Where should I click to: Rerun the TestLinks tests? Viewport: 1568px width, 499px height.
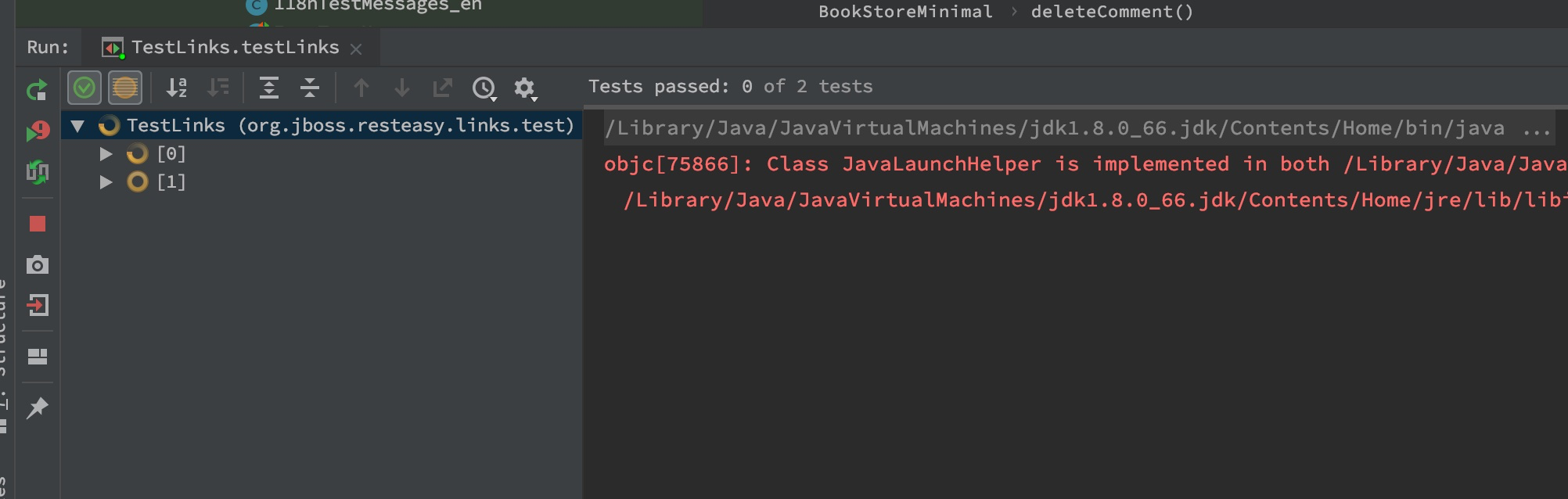coord(37,89)
